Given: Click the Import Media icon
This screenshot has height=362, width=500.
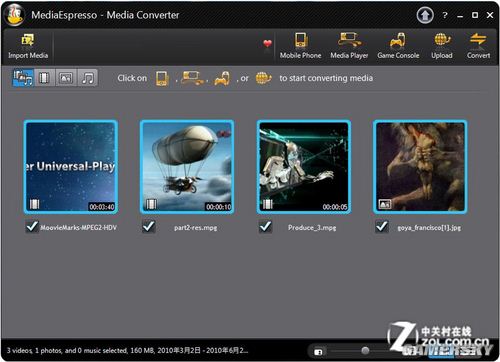Looking at the screenshot, I should click(x=28, y=41).
